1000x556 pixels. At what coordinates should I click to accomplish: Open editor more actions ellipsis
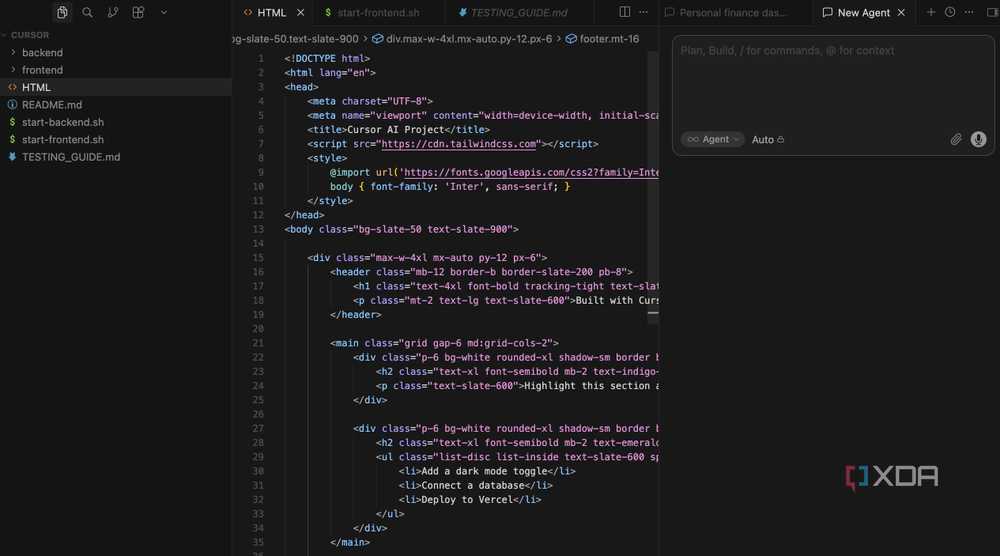tap(643, 12)
